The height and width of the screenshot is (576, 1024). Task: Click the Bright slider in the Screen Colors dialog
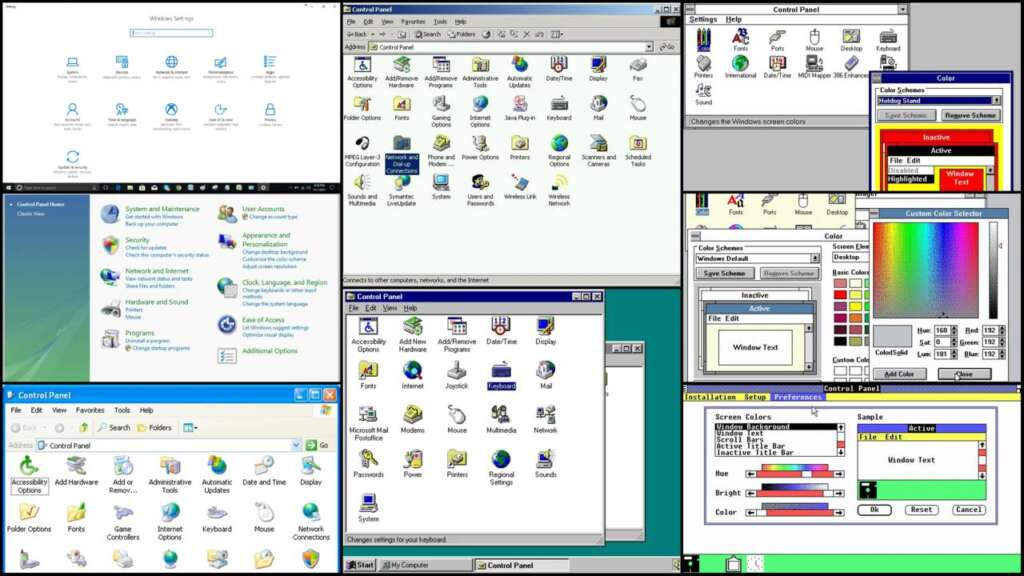pos(795,493)
